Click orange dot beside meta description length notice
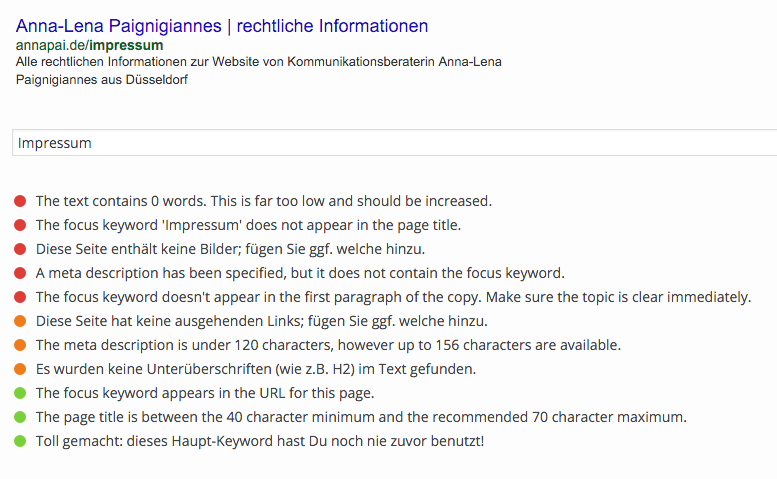Screen dimensions: 777x479 pyautogui.click(x=20, y=345)
